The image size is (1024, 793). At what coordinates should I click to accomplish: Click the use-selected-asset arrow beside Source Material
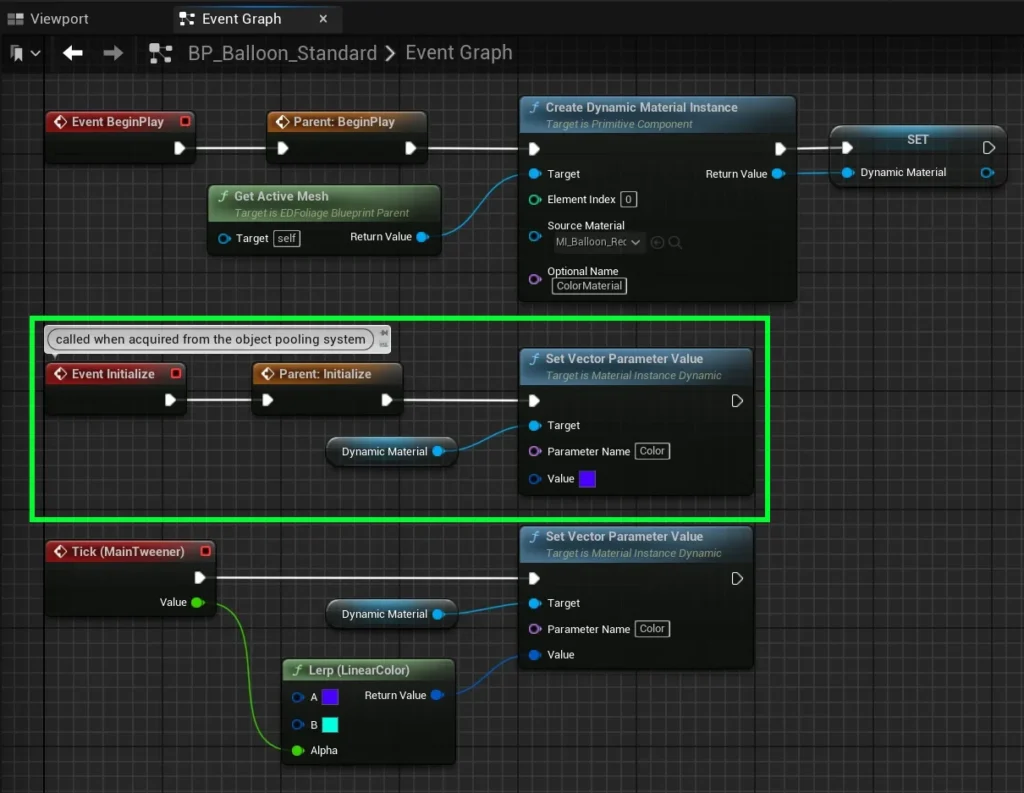coord(657,242)
